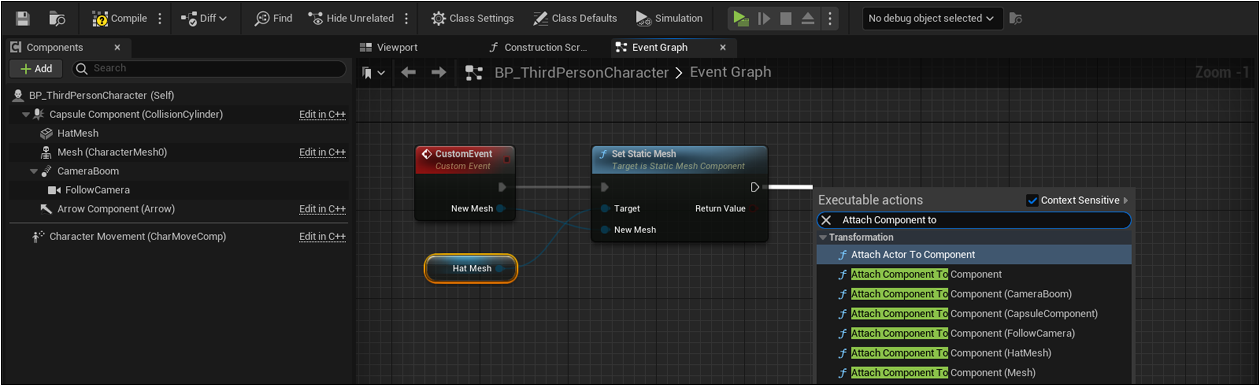Click the Stop simulation square icon
1260x386 pixels.
coord(785,18)
